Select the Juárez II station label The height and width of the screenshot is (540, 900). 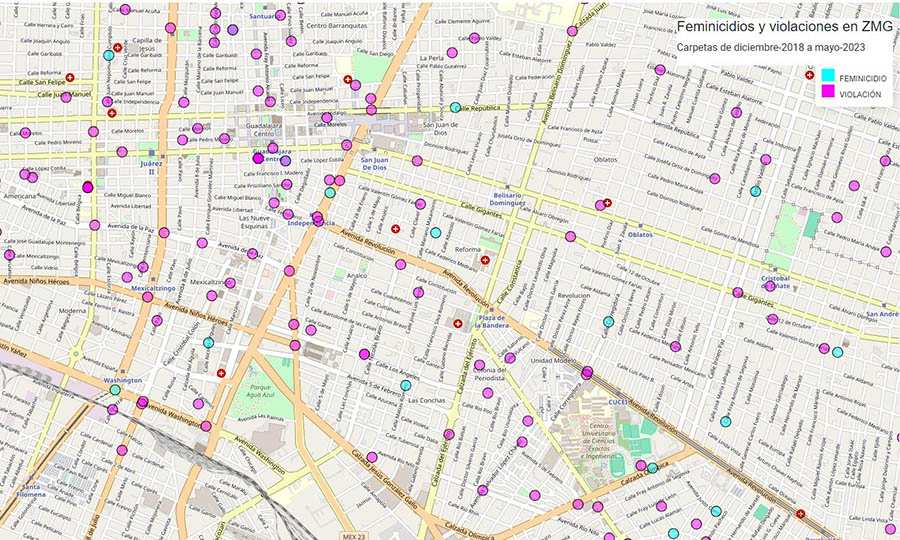(151, 165)
